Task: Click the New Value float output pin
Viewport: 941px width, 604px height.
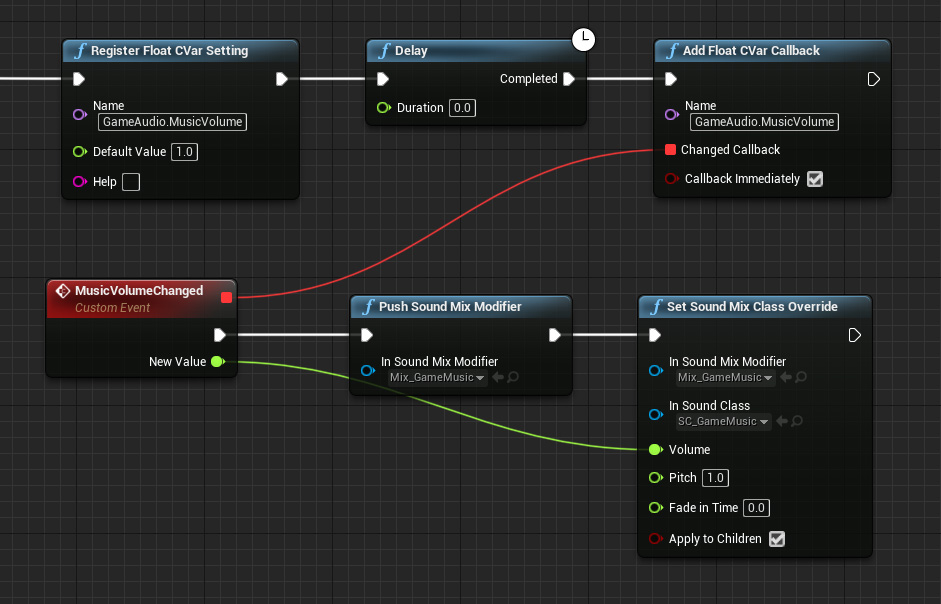Action: 218,361
